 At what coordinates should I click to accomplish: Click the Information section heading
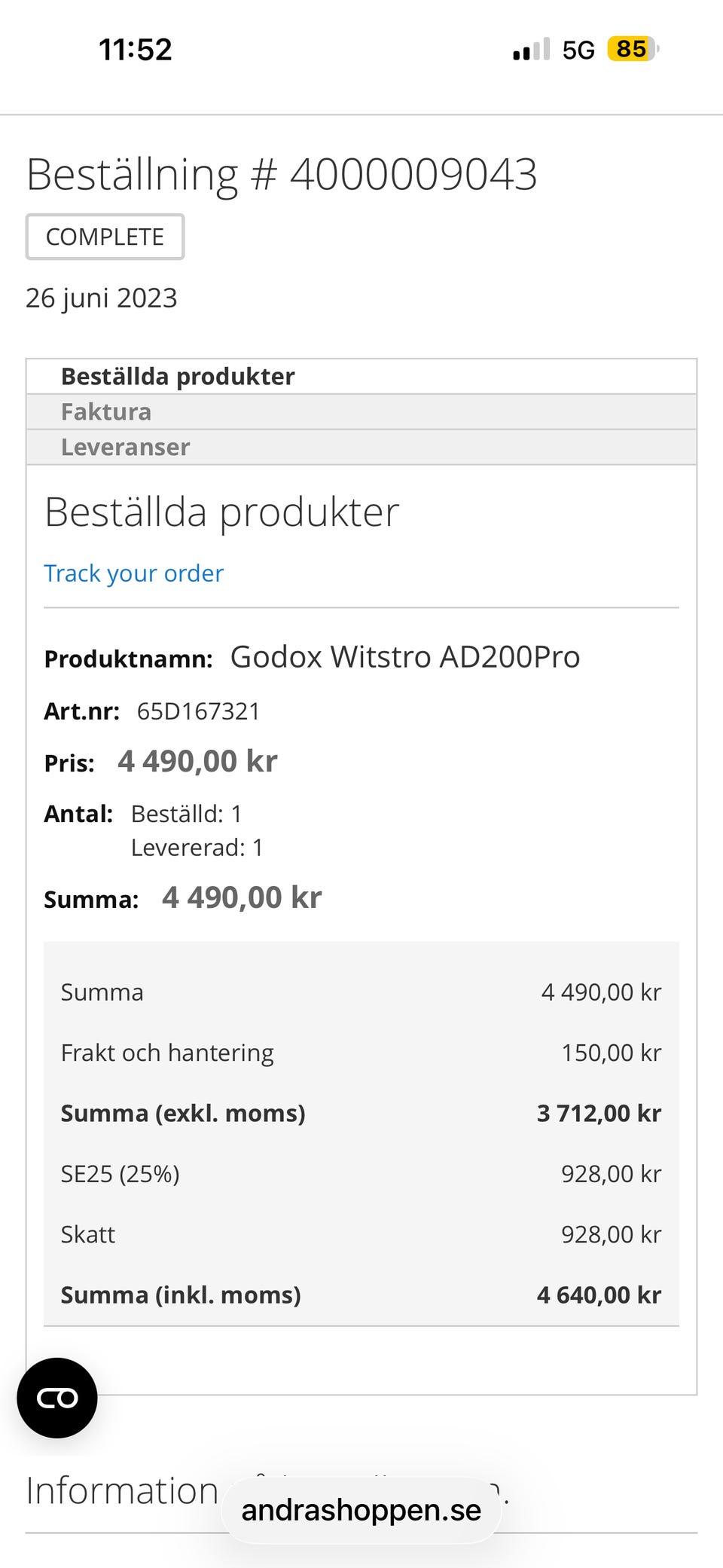(122, 1490)
